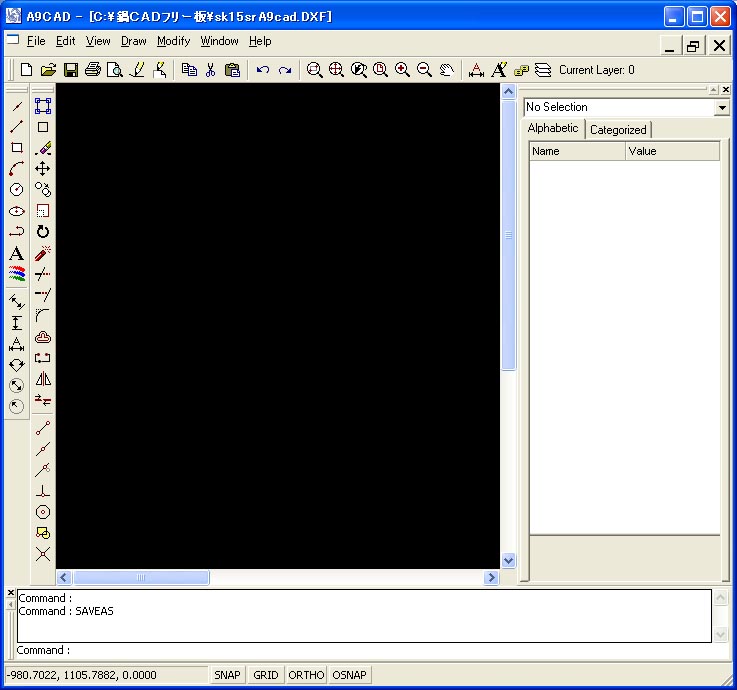Open the Layers manager icon
Screen dimensions: 737x690
pos(543,70)
